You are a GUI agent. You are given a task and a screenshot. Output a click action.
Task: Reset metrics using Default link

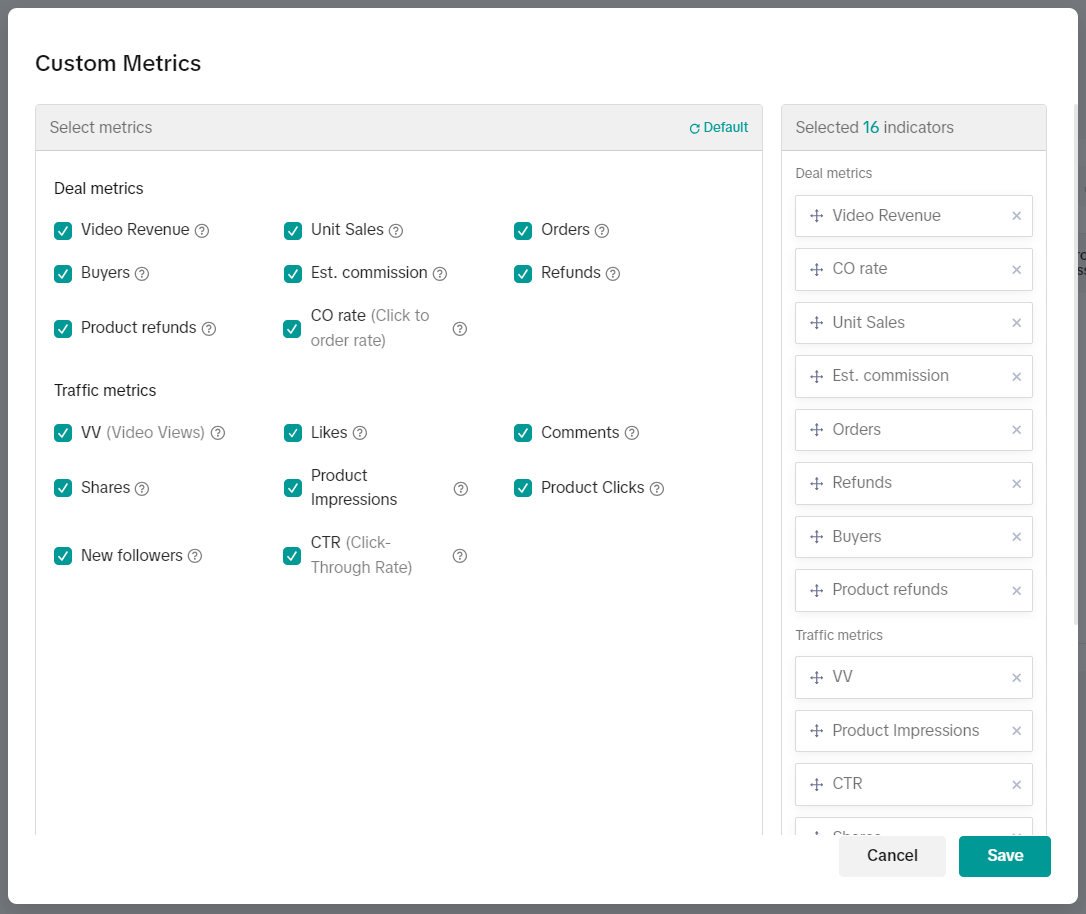[x=725, y=128]
